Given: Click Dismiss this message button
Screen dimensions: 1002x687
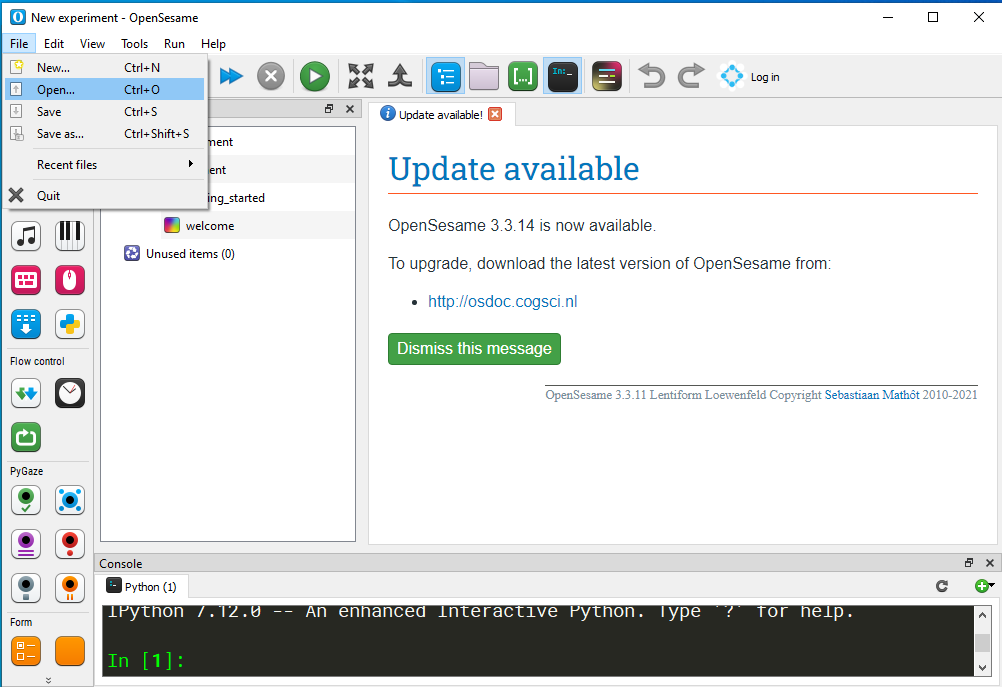Looking at the screenshot, I should 474,349.
